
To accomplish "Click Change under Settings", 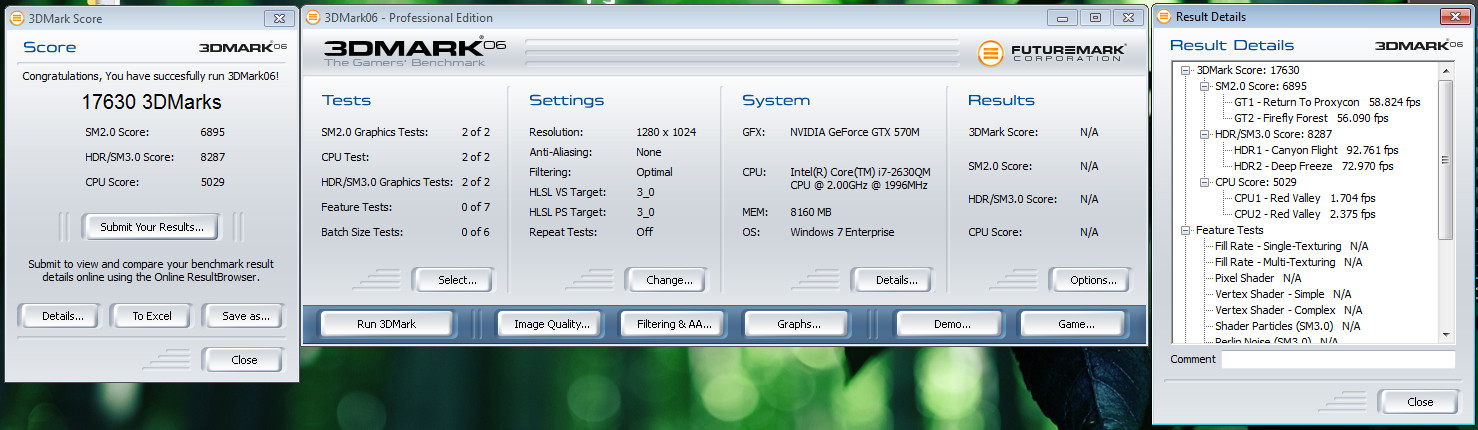I will 669,280.
